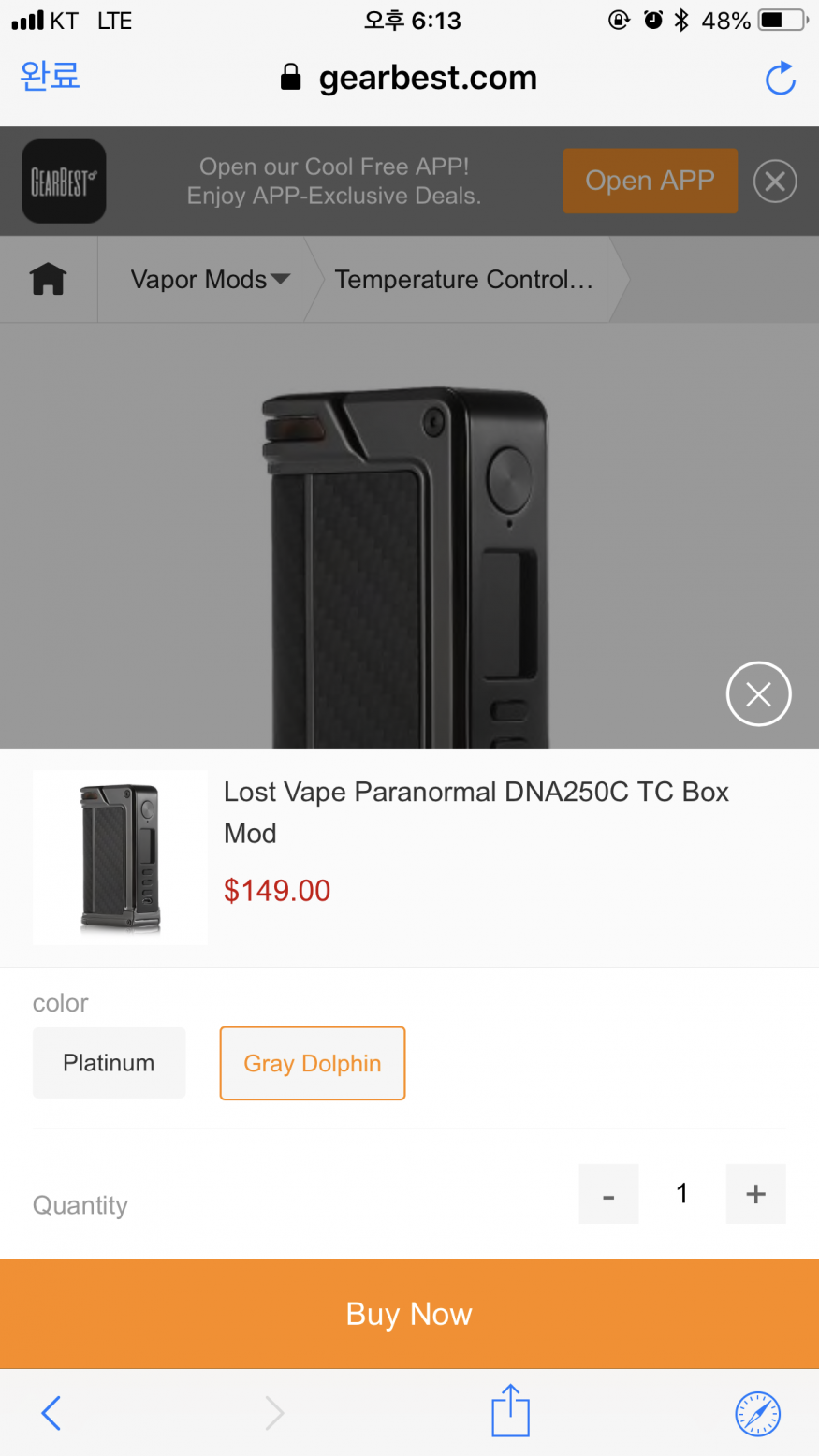
Task: Open Temperature Control breadcrumb category
Action: [463, 280]
